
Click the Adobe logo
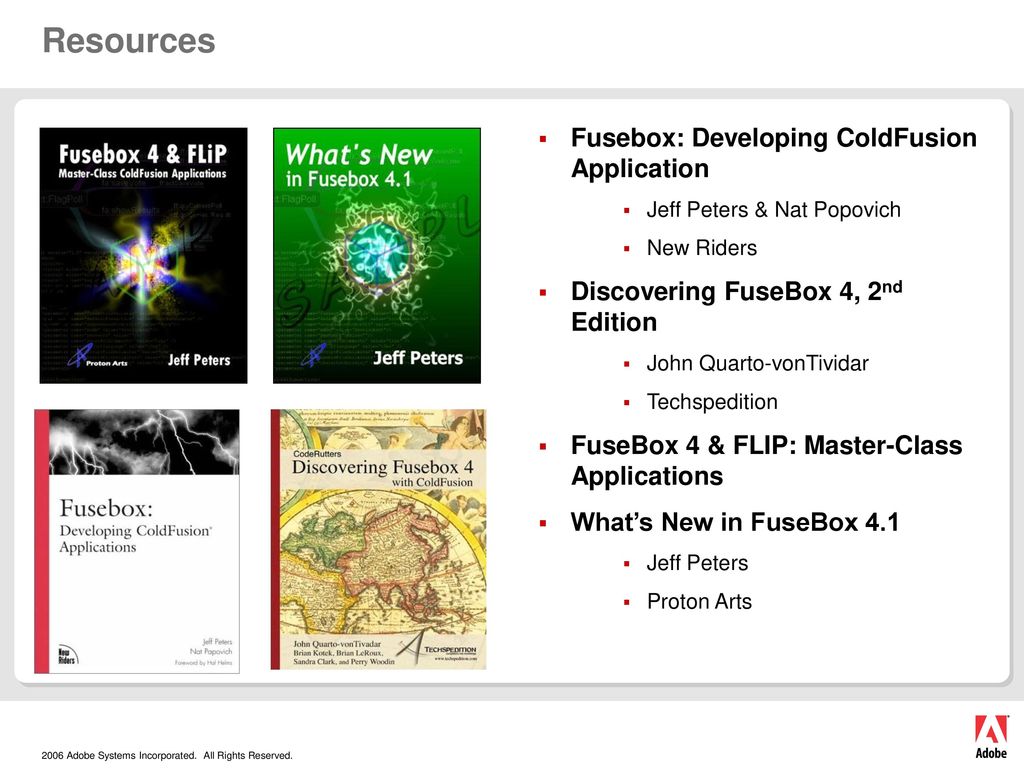click(991, 736)
